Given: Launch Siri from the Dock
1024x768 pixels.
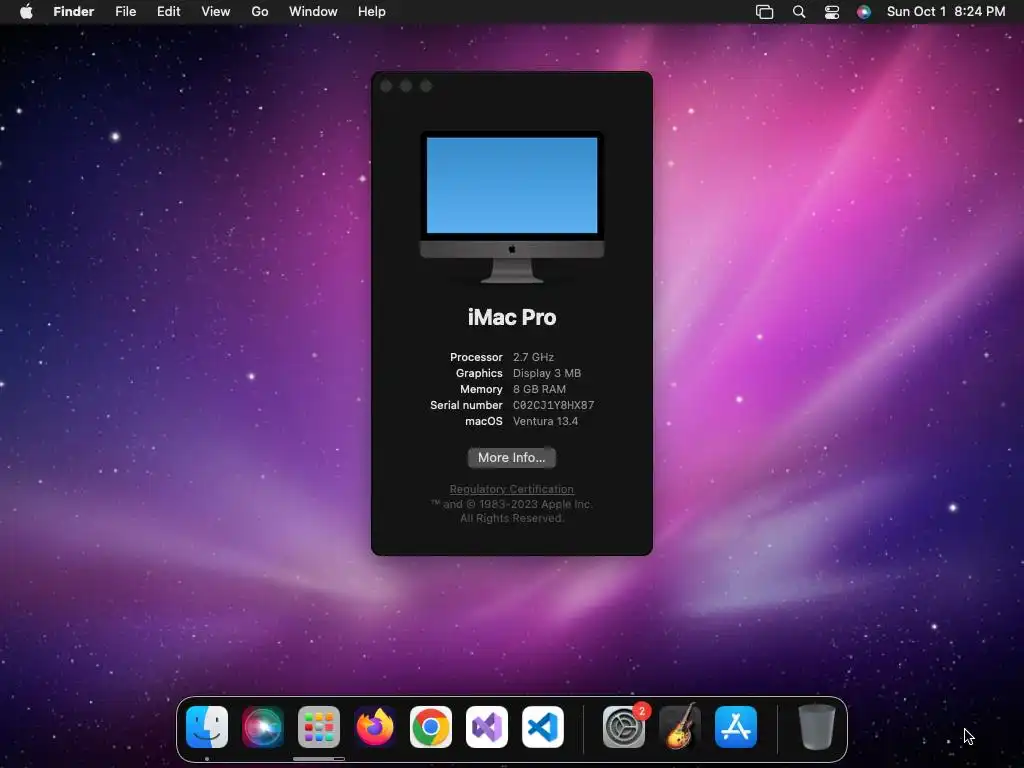Looking at the screenshot, I should click(x=263, y=727).
